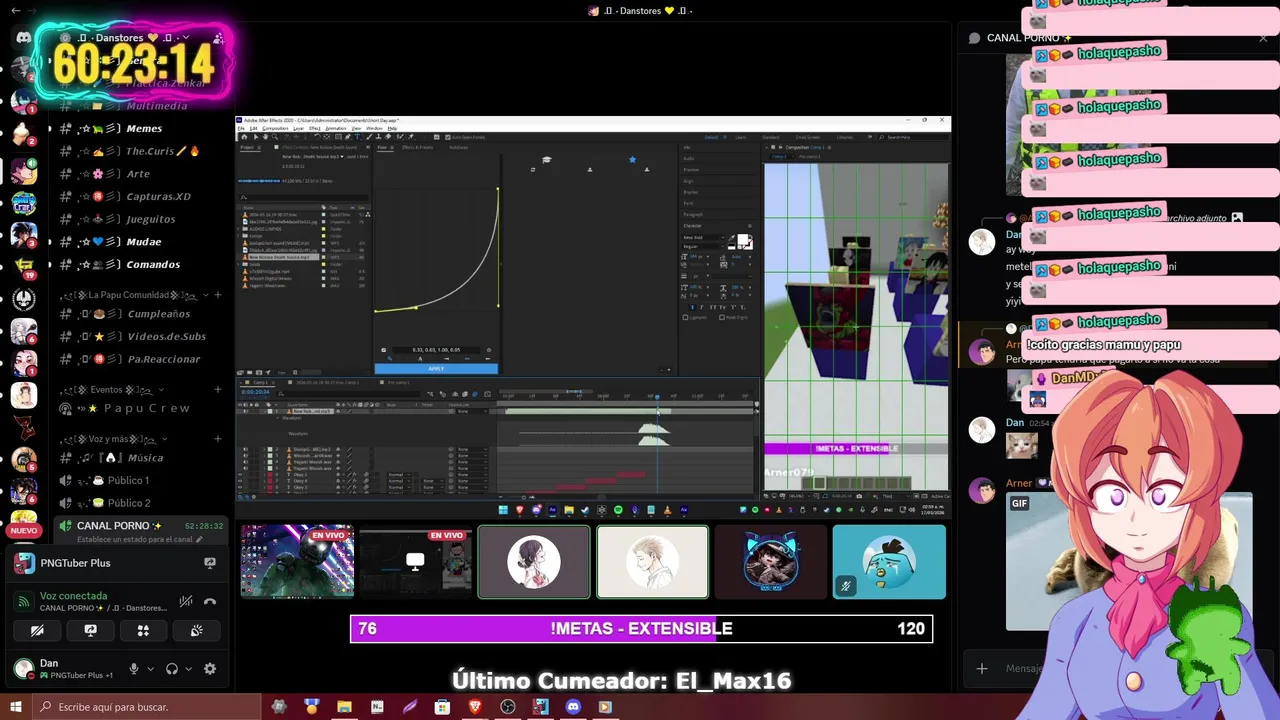This screenshot has height=720, width=1280.
Task: Click Dan user profile area
Action: tap(64, 669)
